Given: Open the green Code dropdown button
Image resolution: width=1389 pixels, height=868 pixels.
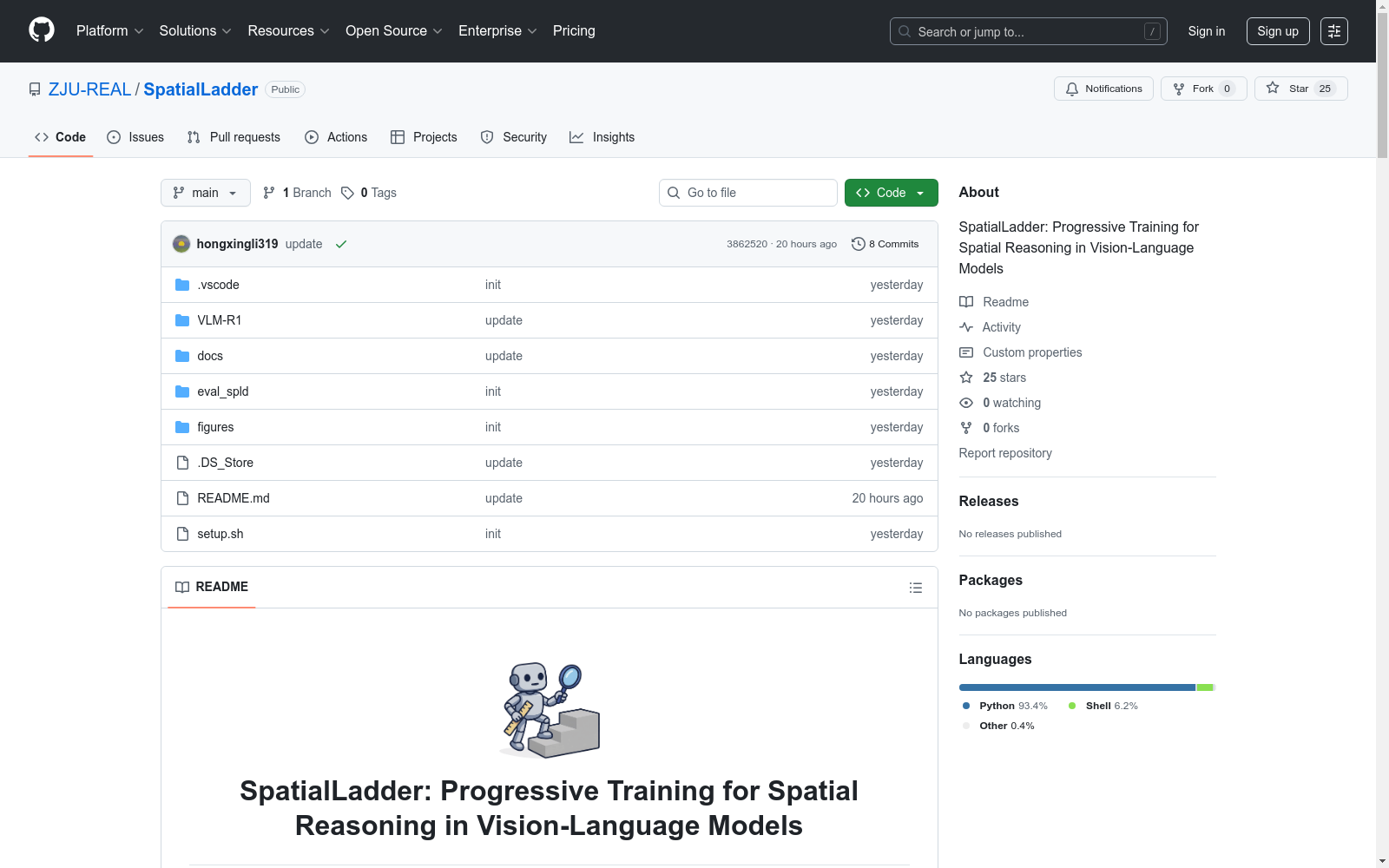Looking at the screenshot, I should [891, 193].
